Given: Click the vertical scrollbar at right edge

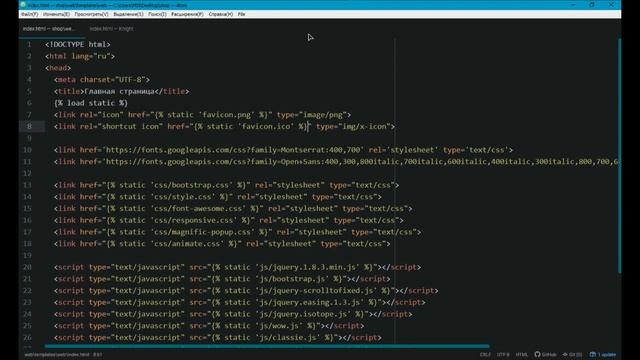Looking at the screenshot, I should [x=620, y=156].
